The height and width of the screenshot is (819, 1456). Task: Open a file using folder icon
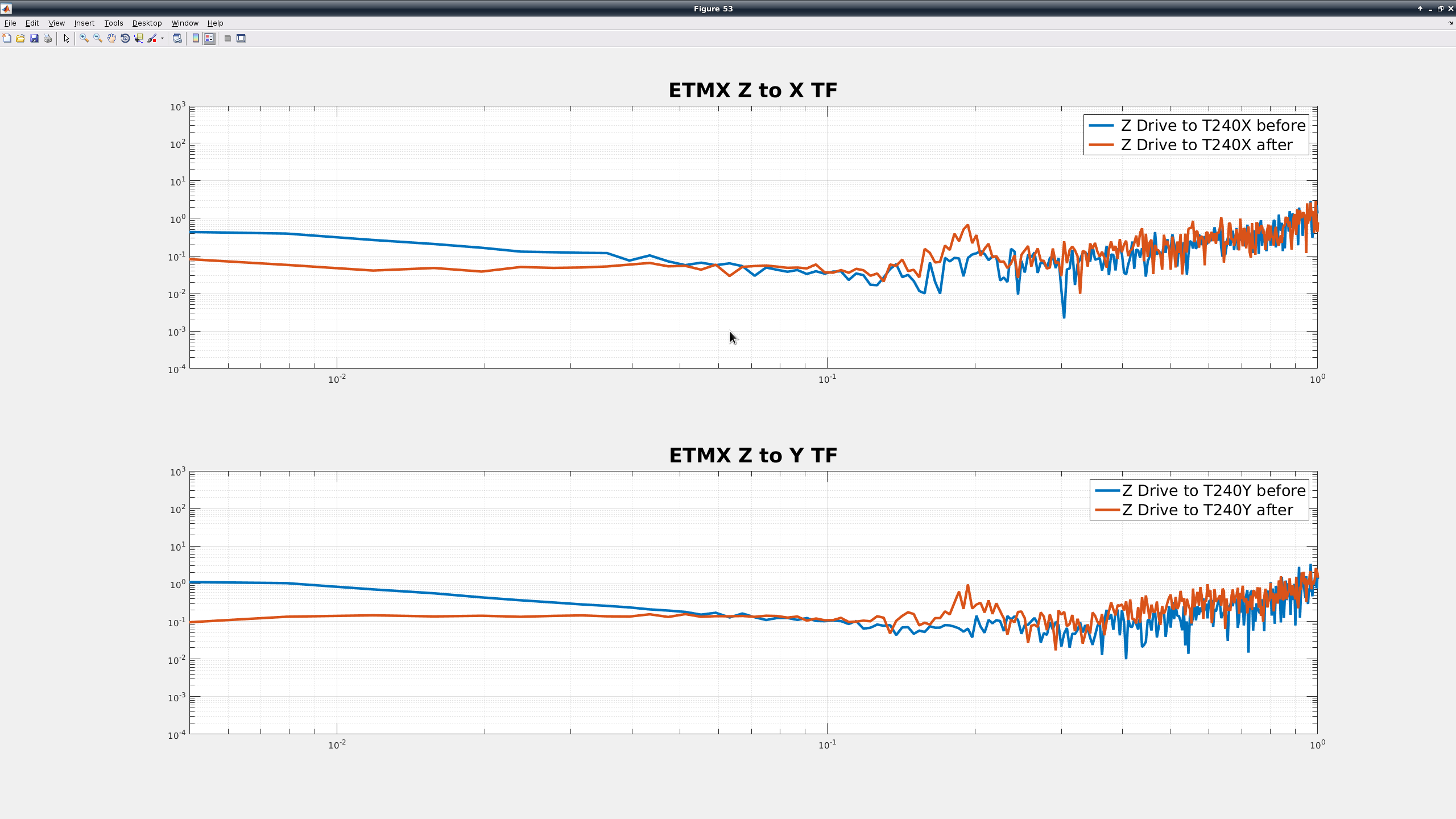pyautogui.click(x=20, y=38)
